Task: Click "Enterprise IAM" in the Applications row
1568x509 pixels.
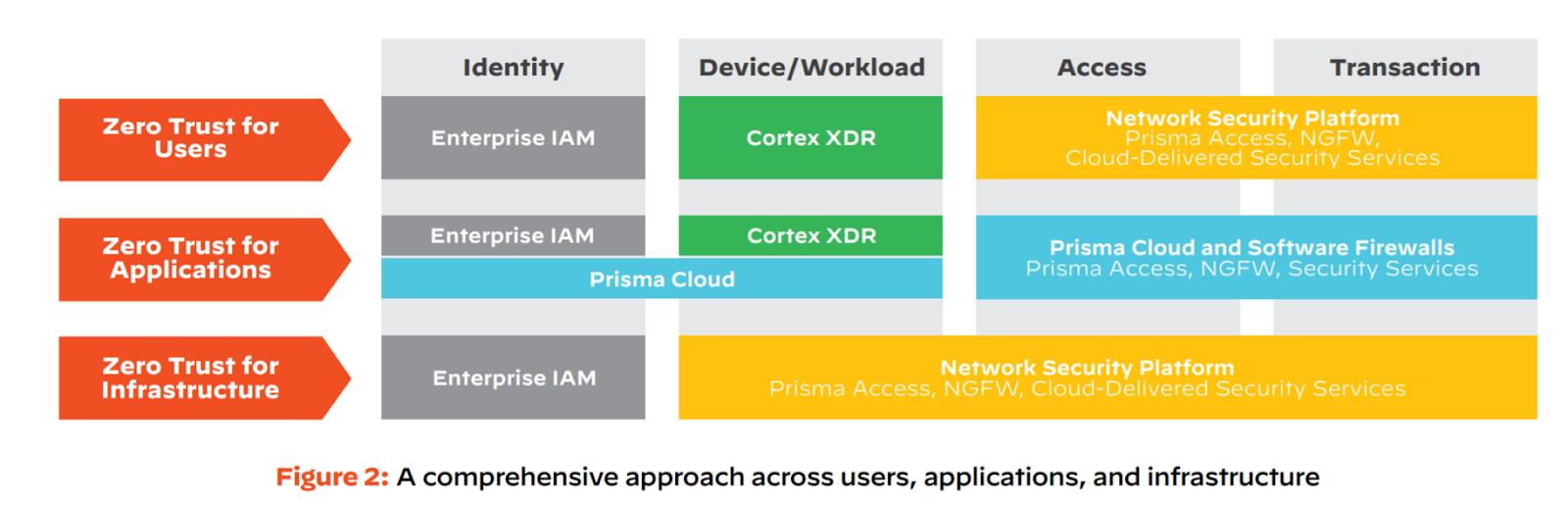Action: click(514, 235)
